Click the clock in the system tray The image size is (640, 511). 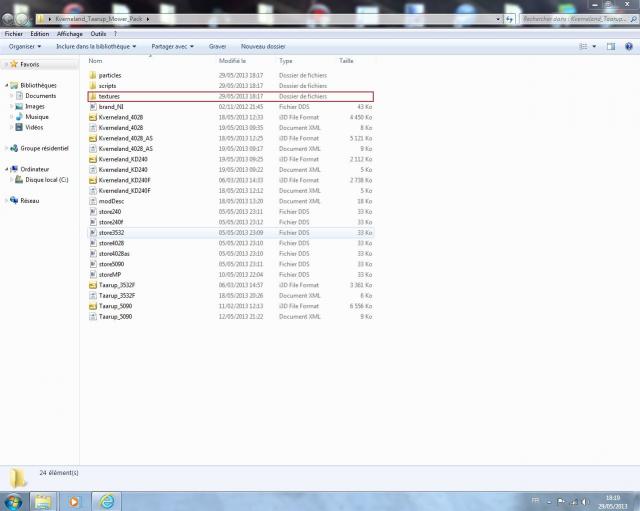click(613, 502)
